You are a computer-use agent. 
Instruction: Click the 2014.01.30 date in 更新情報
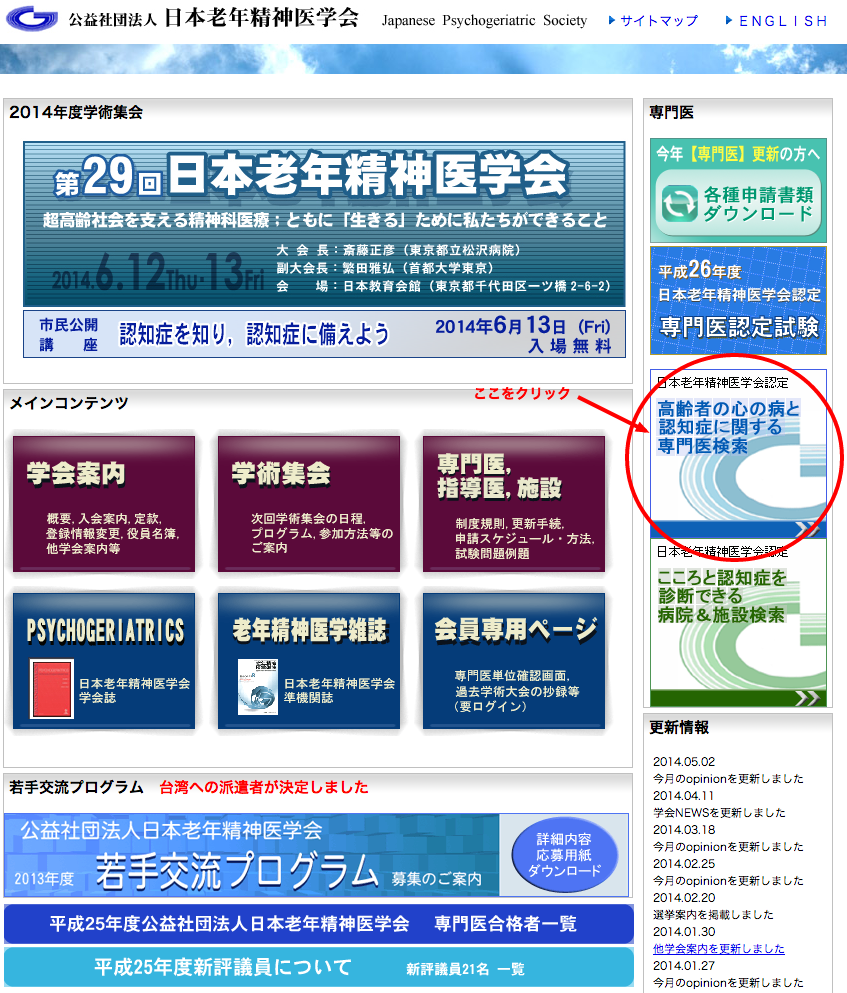[684, 932]
